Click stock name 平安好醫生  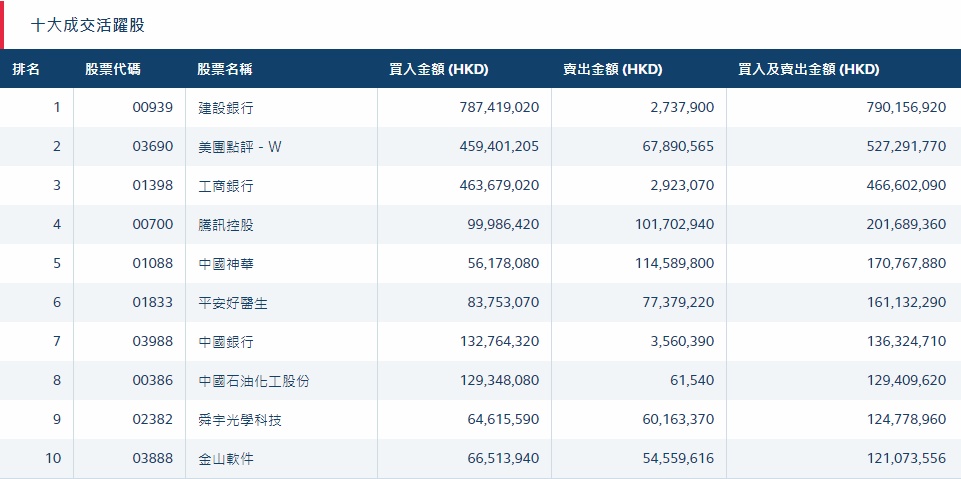[233, 303]
